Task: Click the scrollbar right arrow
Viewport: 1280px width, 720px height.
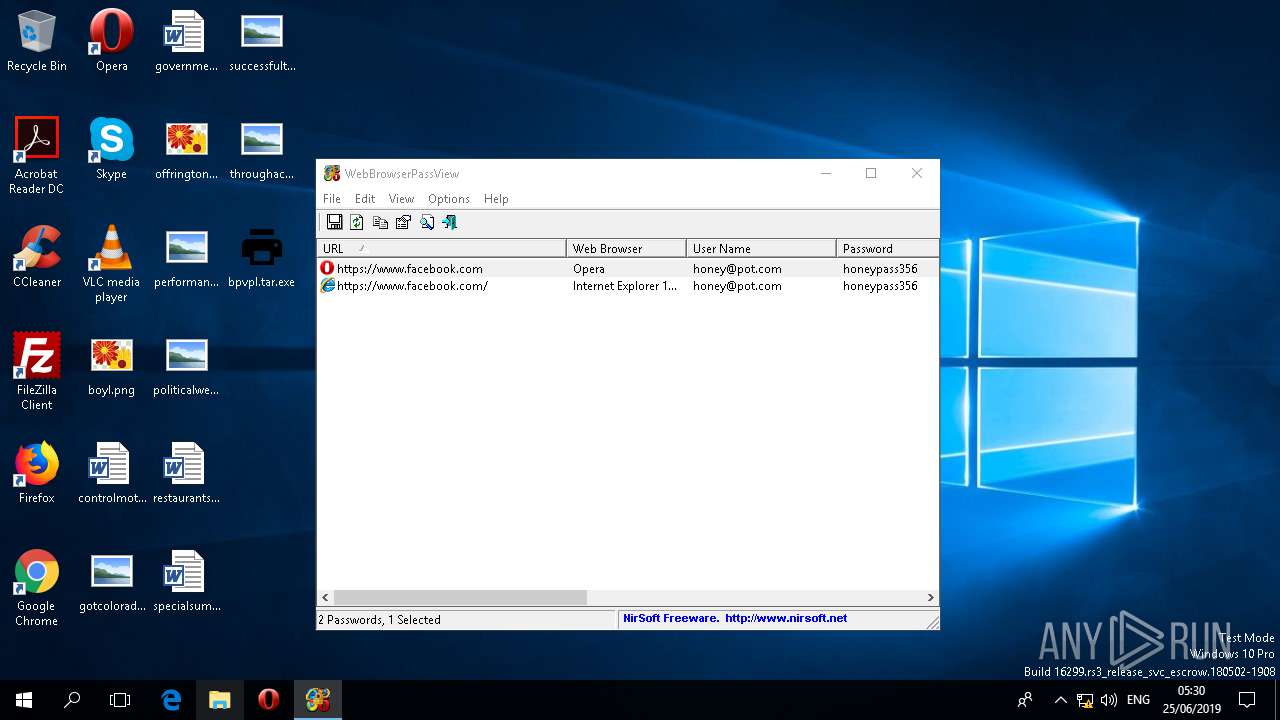Action: (x=930, y=597)
